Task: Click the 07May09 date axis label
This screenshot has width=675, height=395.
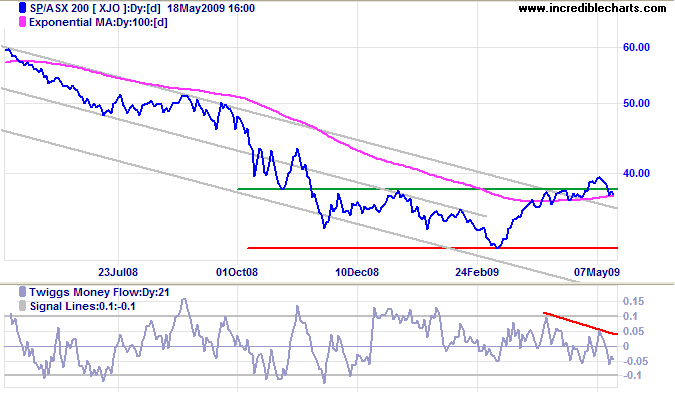Action: click(597, 272)
